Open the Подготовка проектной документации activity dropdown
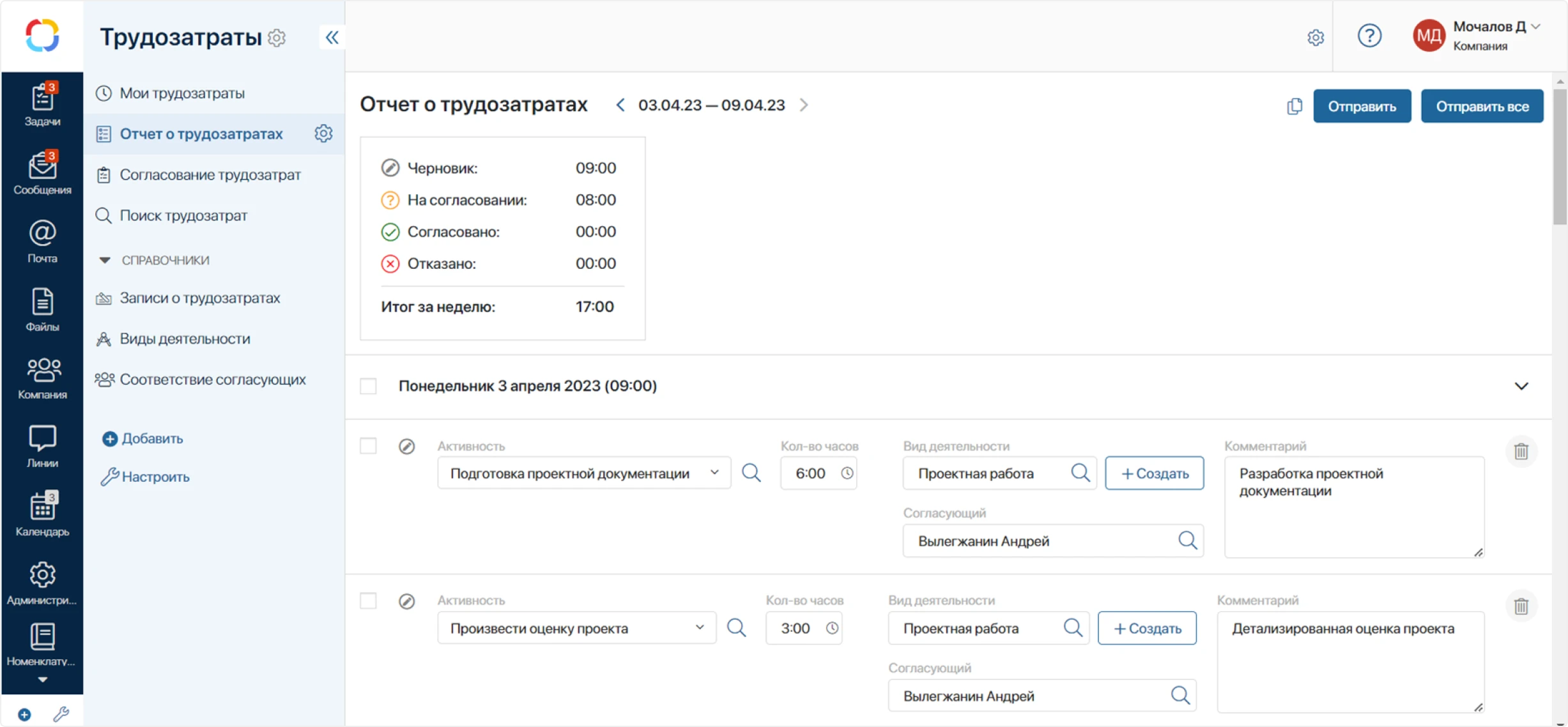This screenshot has width=1568, height=727. (714, 473)
